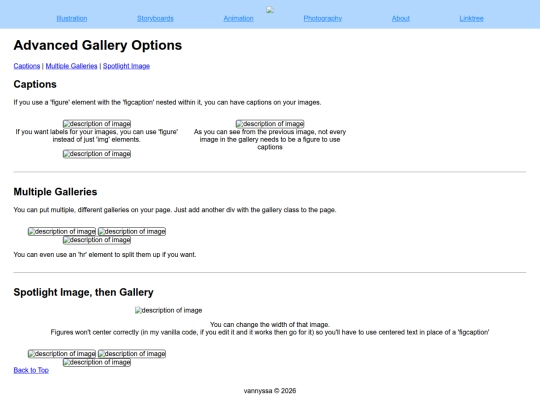Select the Advanced Gallery Options heading

[98, 45]
